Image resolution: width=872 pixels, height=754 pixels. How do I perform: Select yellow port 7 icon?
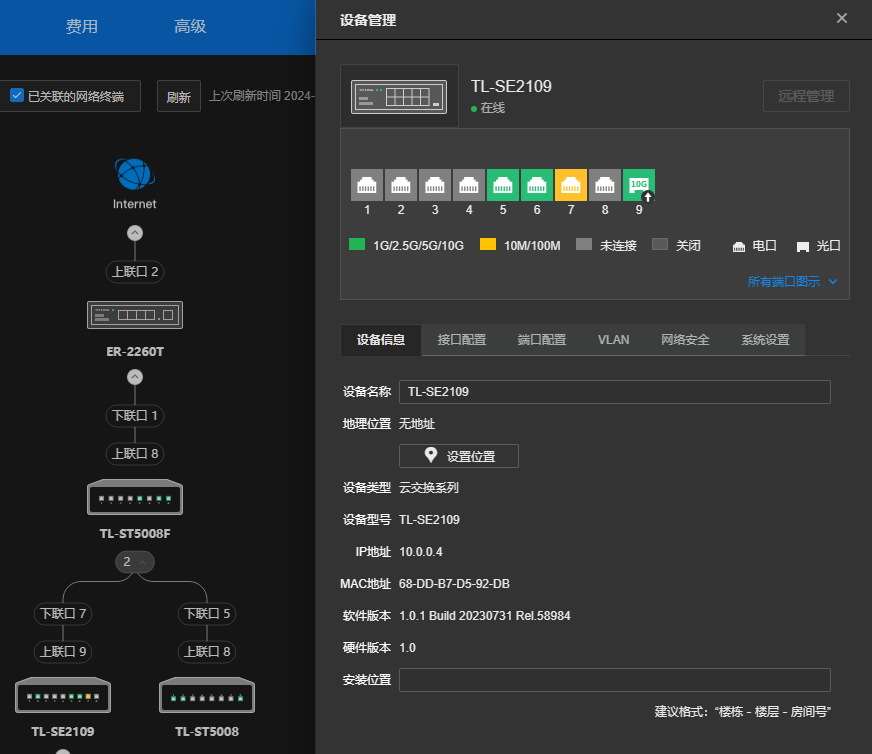tap(571, 185)
